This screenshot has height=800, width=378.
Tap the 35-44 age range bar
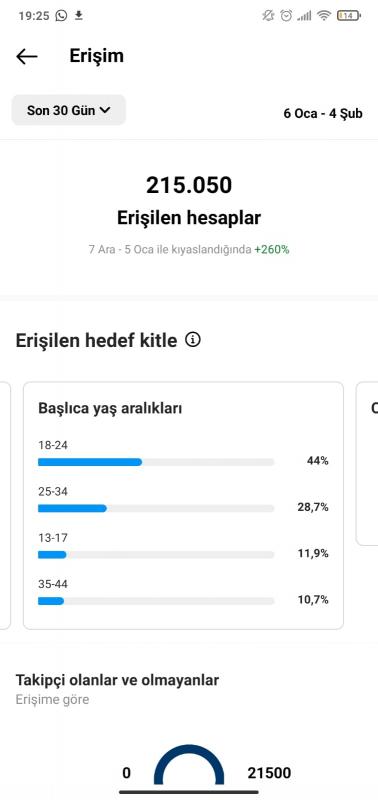[x=156, y=601]
